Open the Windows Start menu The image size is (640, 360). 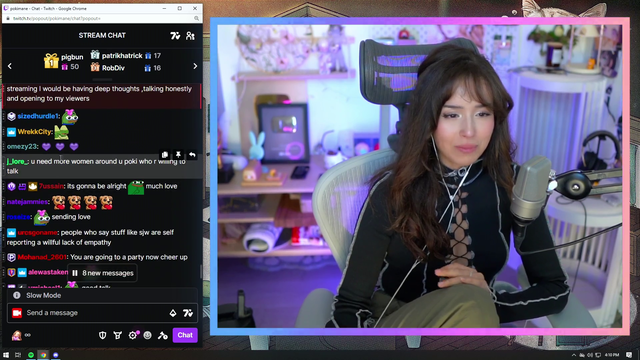click(6, 355)
